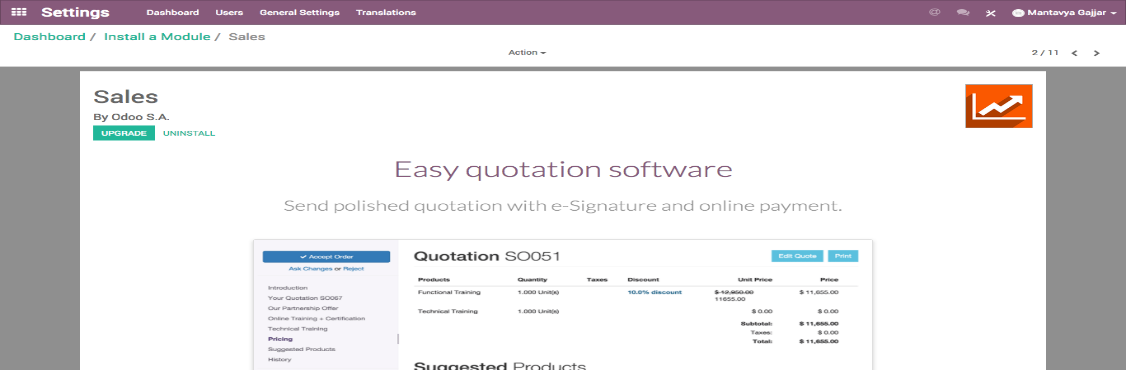This screenshot has height=370, width=1126.
Task: Click the user avatar next to Mantavya Gajjar
Action: tap(1018, 13)
